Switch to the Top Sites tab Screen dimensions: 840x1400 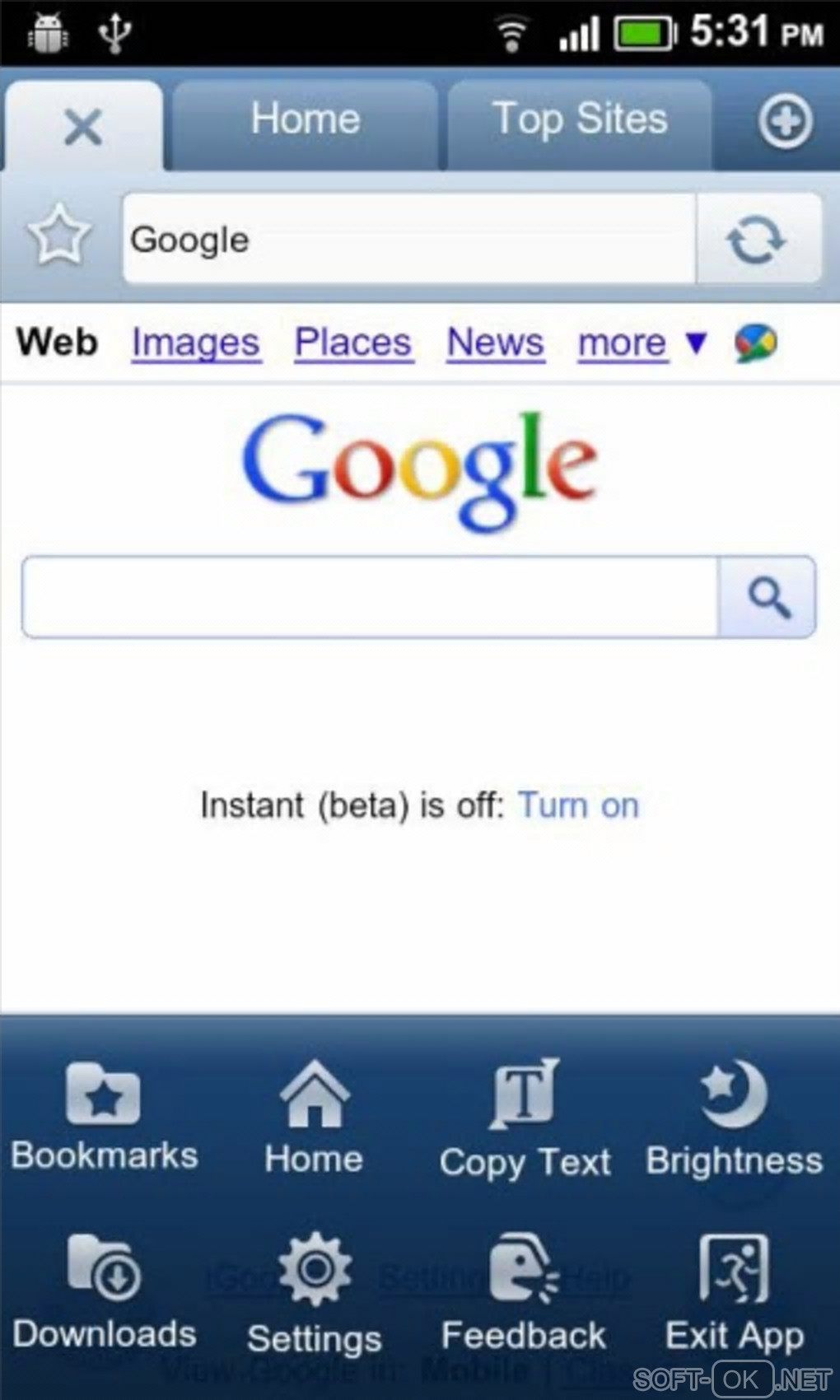click(x=580, y=122)
